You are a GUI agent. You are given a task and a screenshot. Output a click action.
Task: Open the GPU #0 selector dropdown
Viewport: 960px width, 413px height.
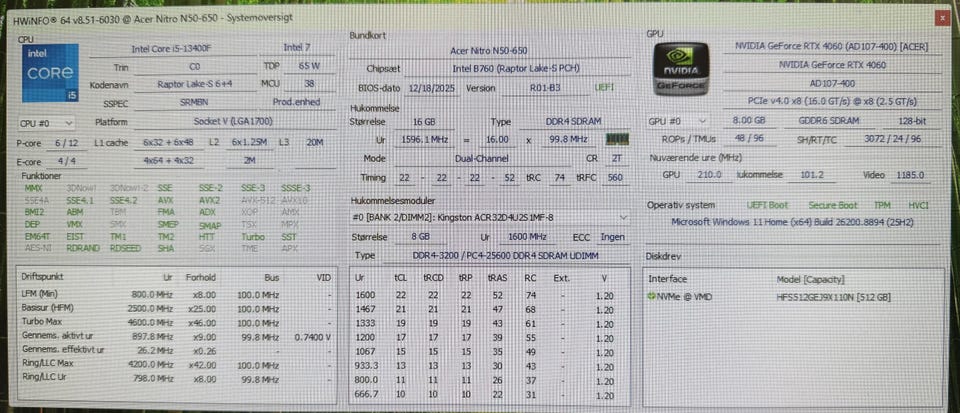[678, 121]
